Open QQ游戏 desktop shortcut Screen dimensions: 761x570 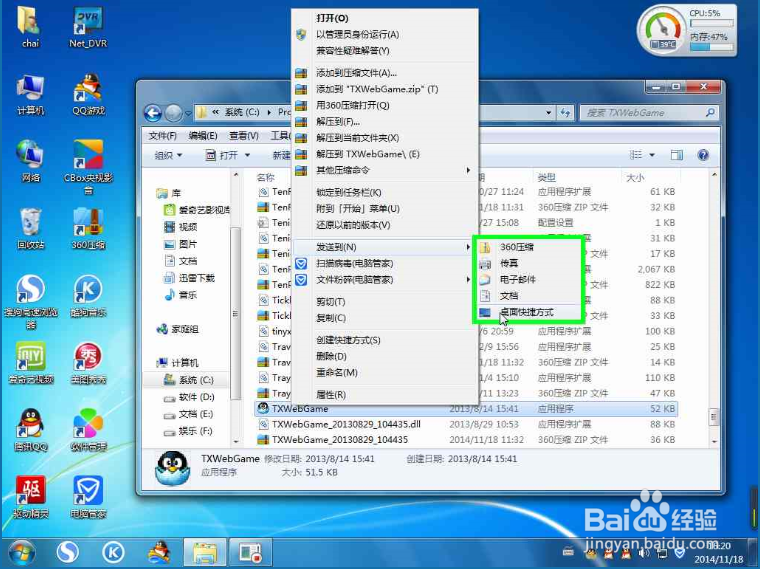click(x=88, y=95)
